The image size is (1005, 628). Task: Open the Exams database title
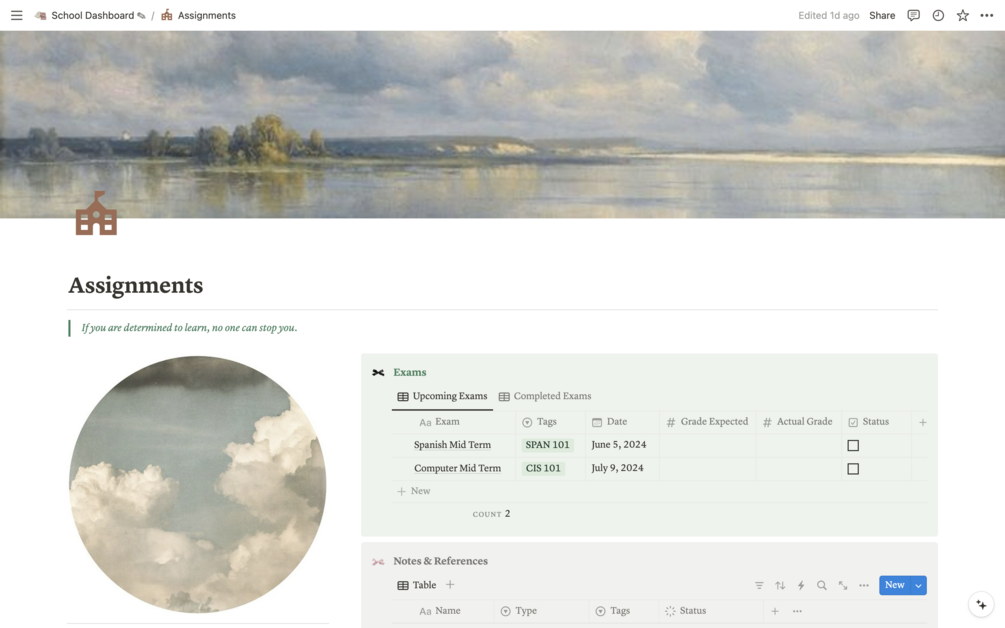tap(410, 372)
